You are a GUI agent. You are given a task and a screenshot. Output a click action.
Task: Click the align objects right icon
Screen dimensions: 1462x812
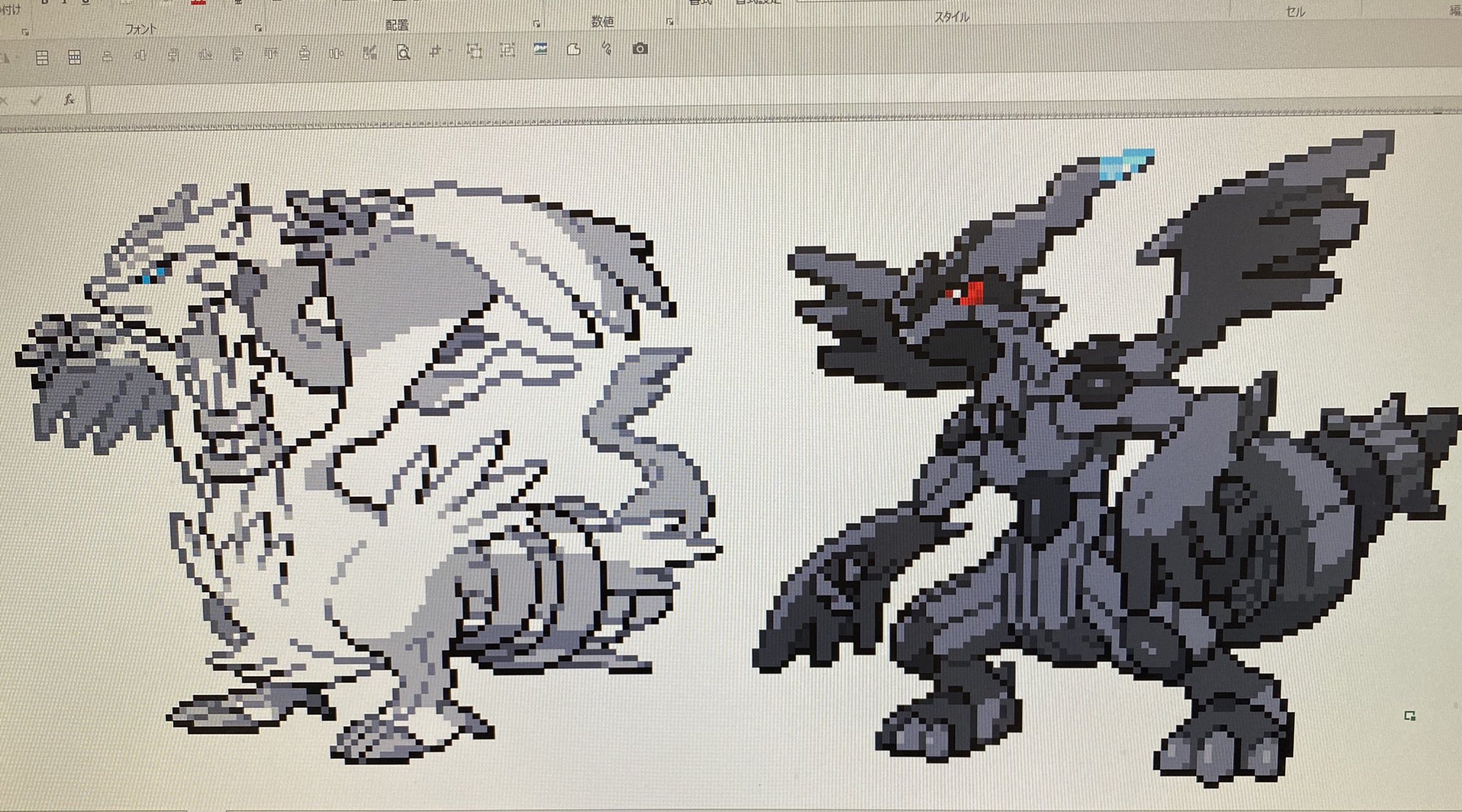(x=173, y=55)
